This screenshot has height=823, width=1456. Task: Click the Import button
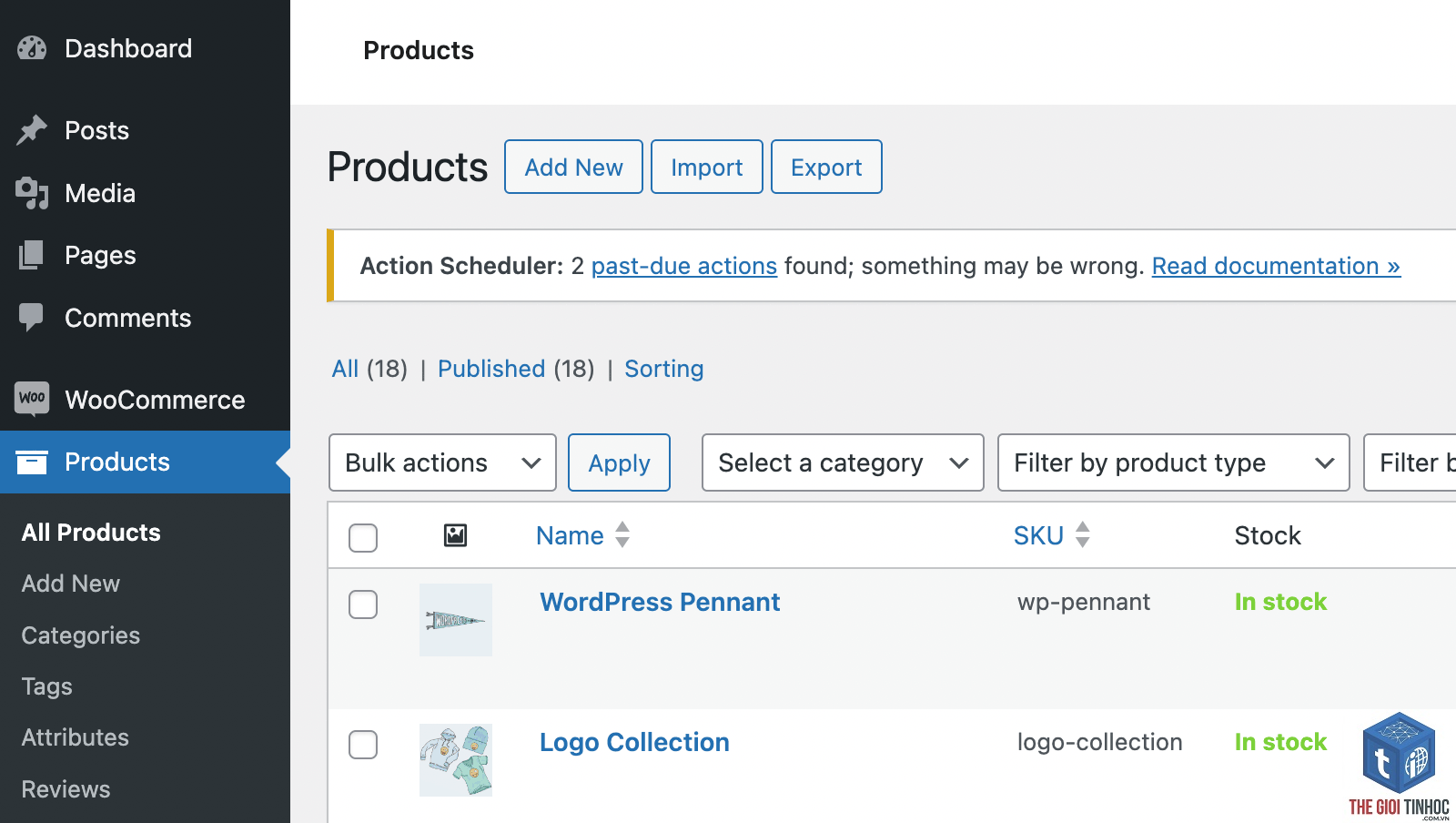(707, 167)
